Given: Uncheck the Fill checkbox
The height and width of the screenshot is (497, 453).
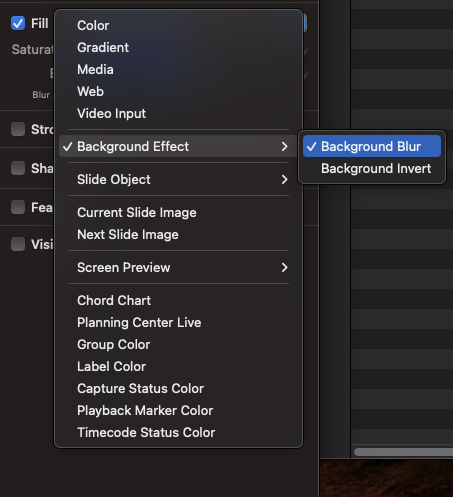Looking at the screenshot, I should 18,23.
